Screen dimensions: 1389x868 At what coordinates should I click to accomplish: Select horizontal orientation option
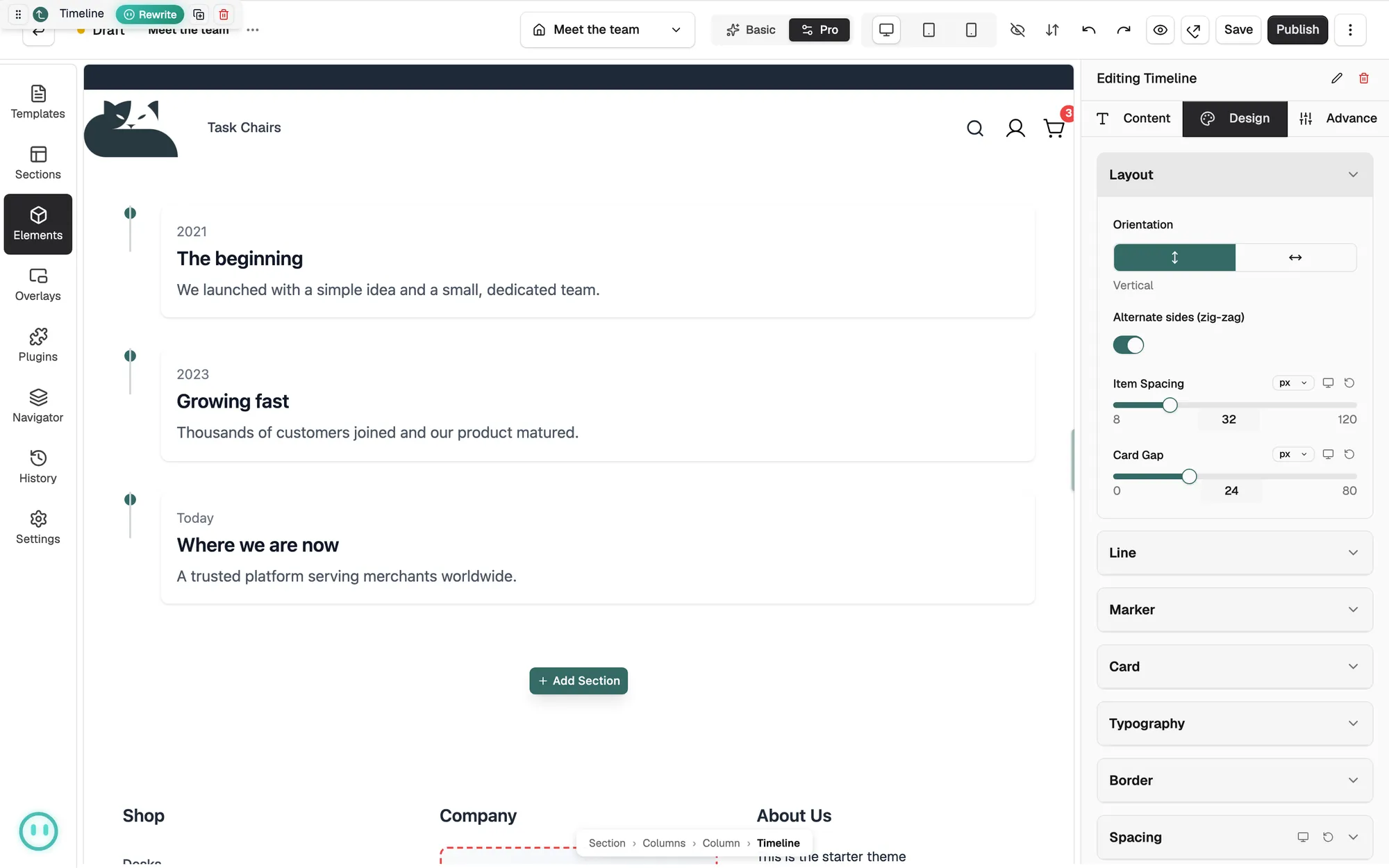point(1295,258)
